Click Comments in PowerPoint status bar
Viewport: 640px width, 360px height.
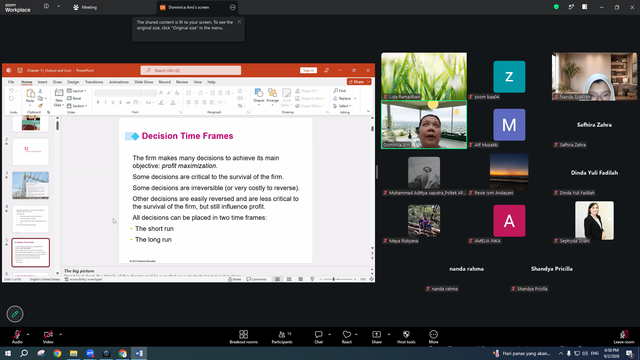pos(256,279)
